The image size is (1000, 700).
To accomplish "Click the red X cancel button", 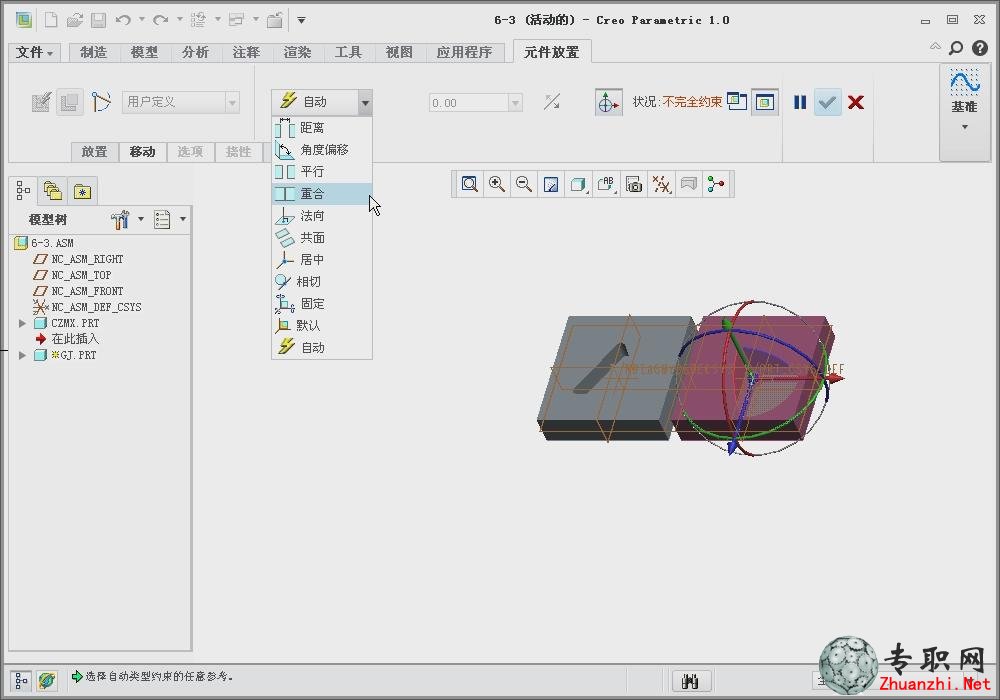I will 856,102.
